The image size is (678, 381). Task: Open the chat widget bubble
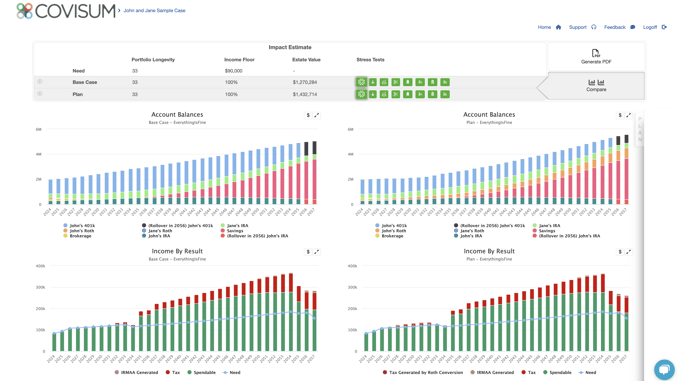pos(664,370)
